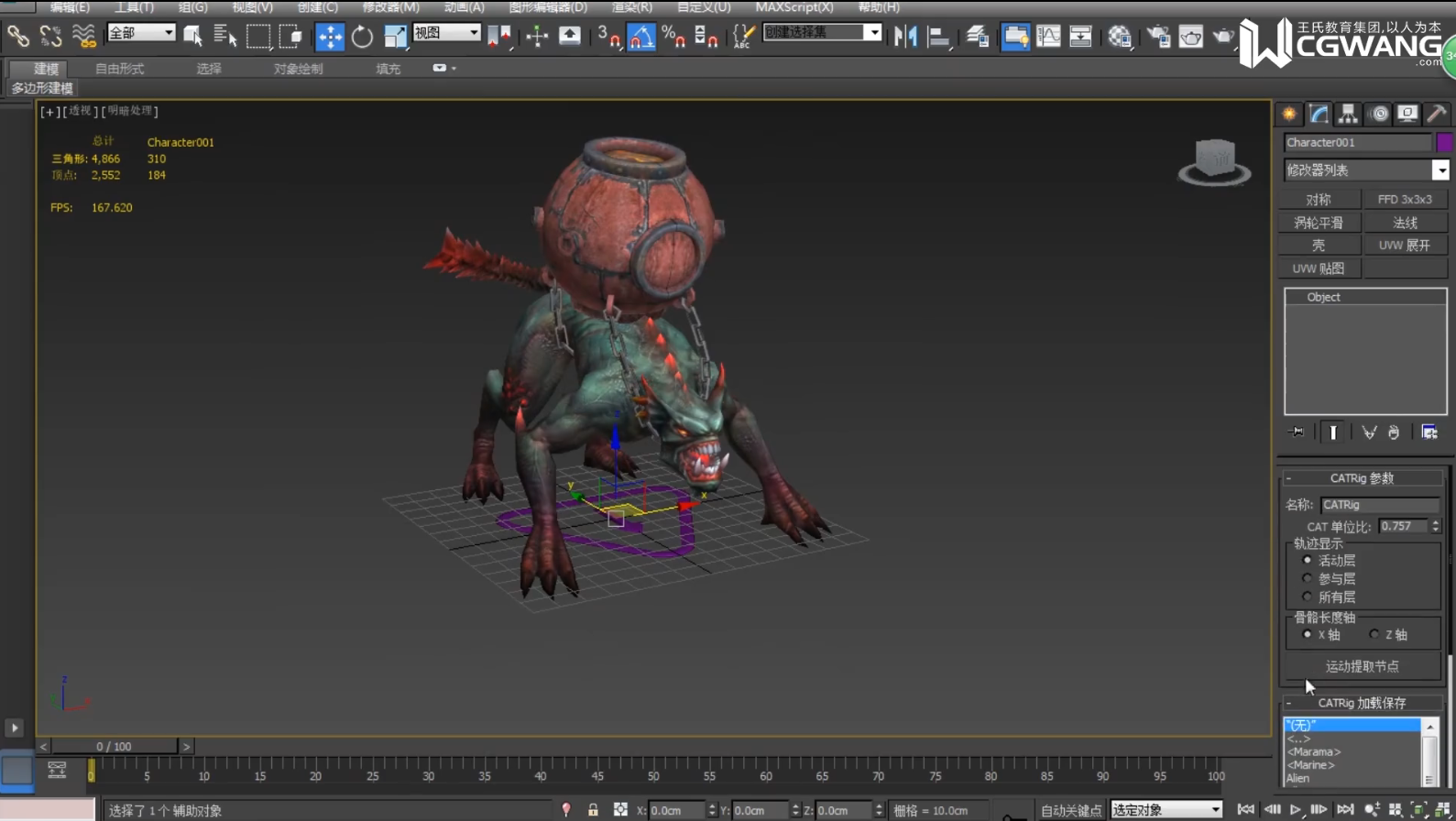Open the MAXScript(X) menu

click(x=794, y=6)
